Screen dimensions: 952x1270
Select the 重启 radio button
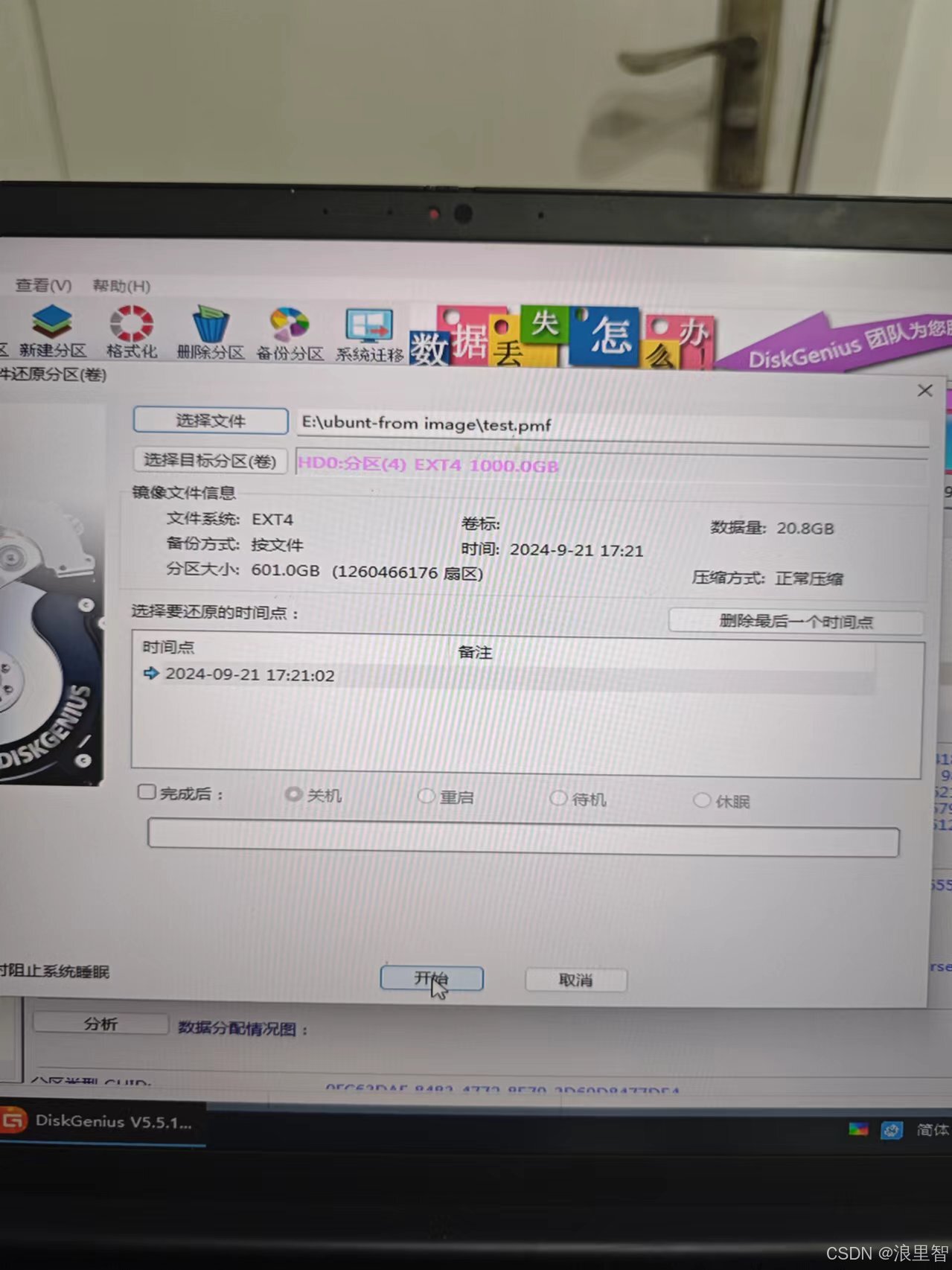426,796
